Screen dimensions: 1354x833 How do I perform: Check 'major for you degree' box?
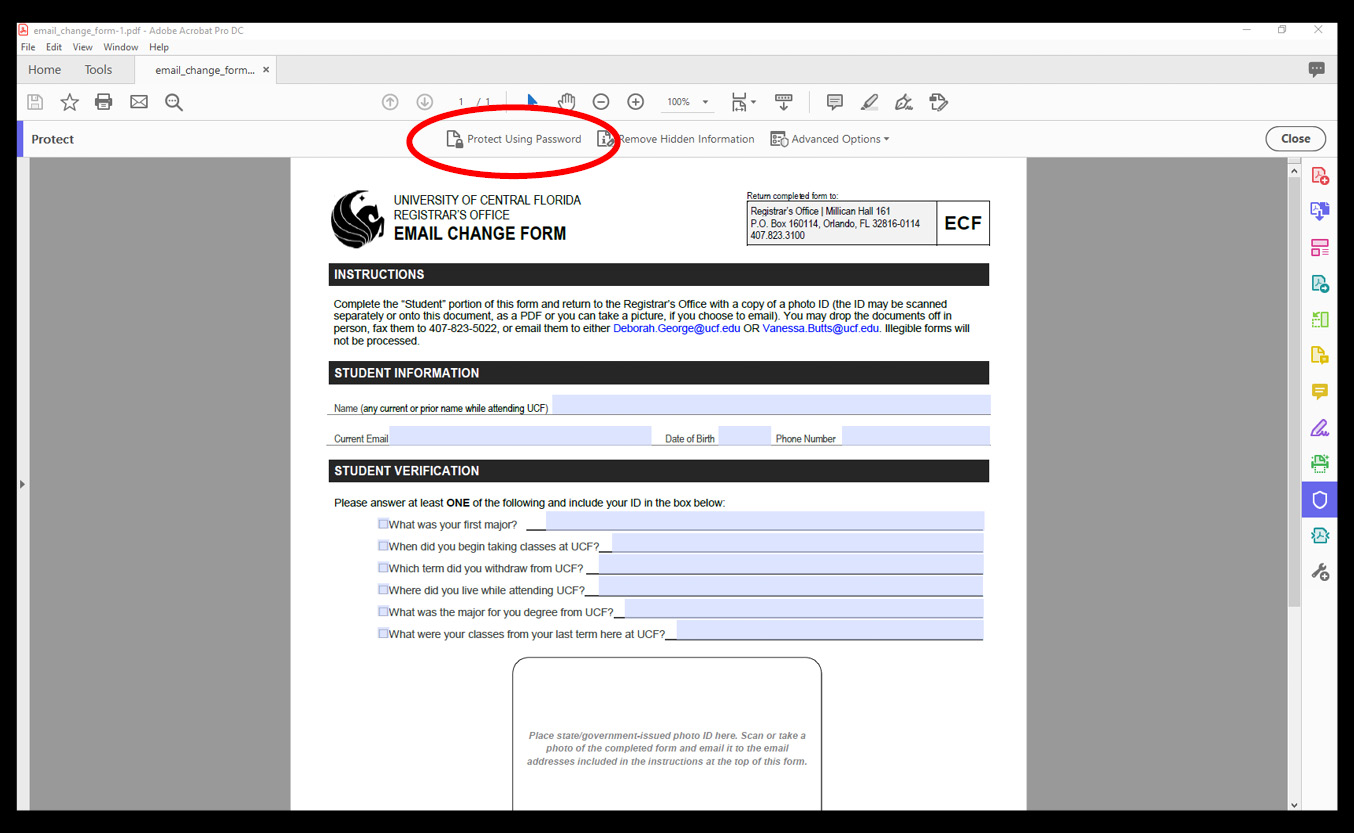tap(383, 612)
